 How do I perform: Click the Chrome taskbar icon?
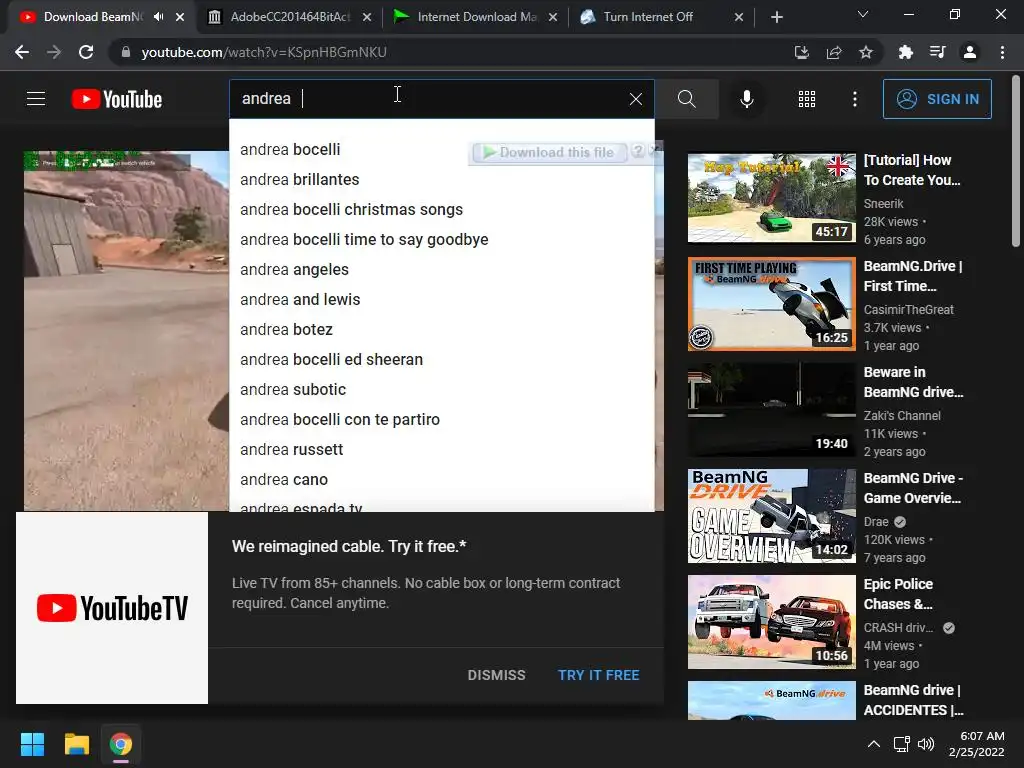point(120,744)
